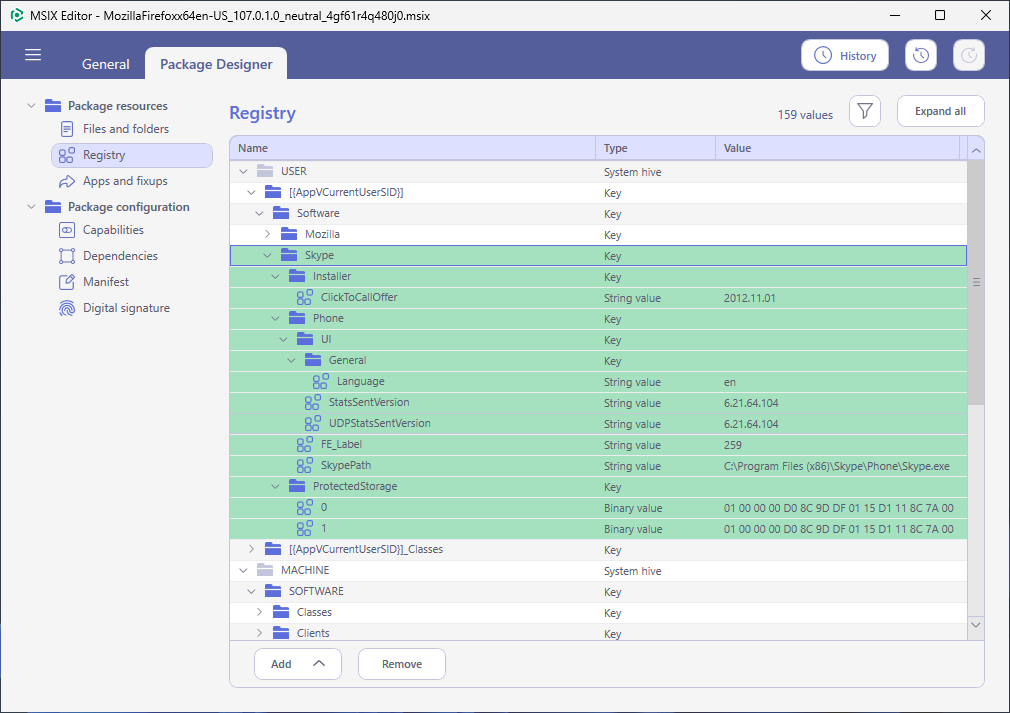Image resolution: width=1010 pixels, height=713 pixels.
Task: Expand the Clients key
Action: tap(260, 633)
